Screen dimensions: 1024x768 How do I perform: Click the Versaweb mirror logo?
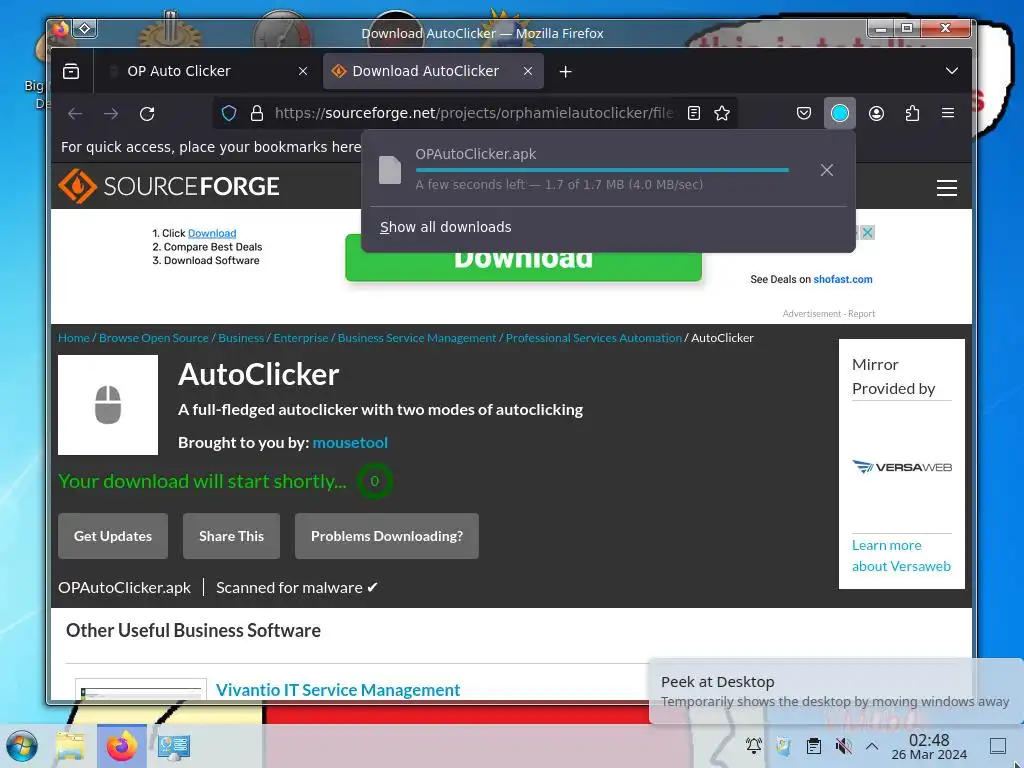[901, 466]
